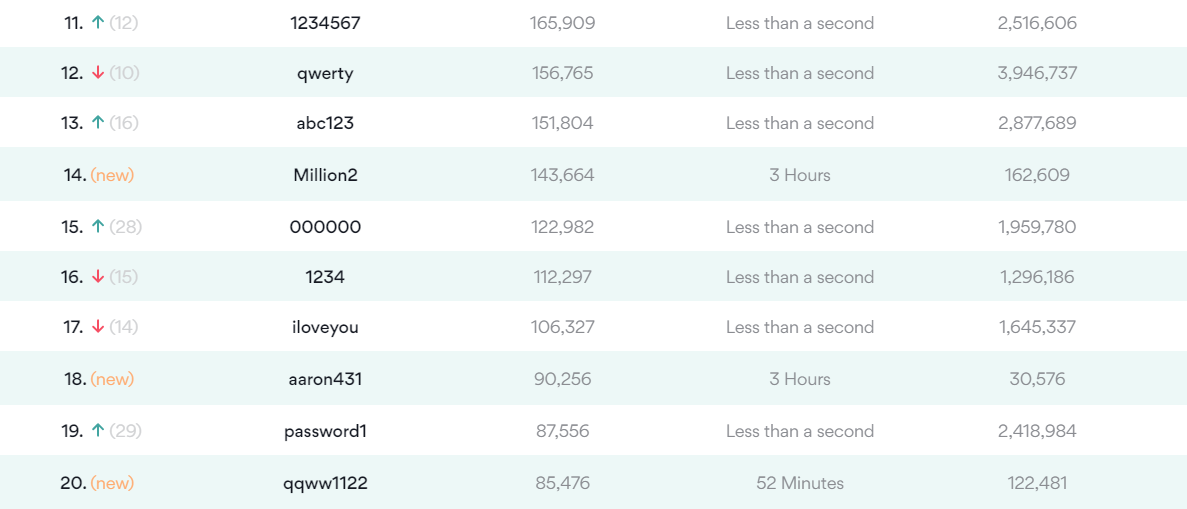
Task: Click the red down arrow beside rank 17
Action: [x=97, y=327]
